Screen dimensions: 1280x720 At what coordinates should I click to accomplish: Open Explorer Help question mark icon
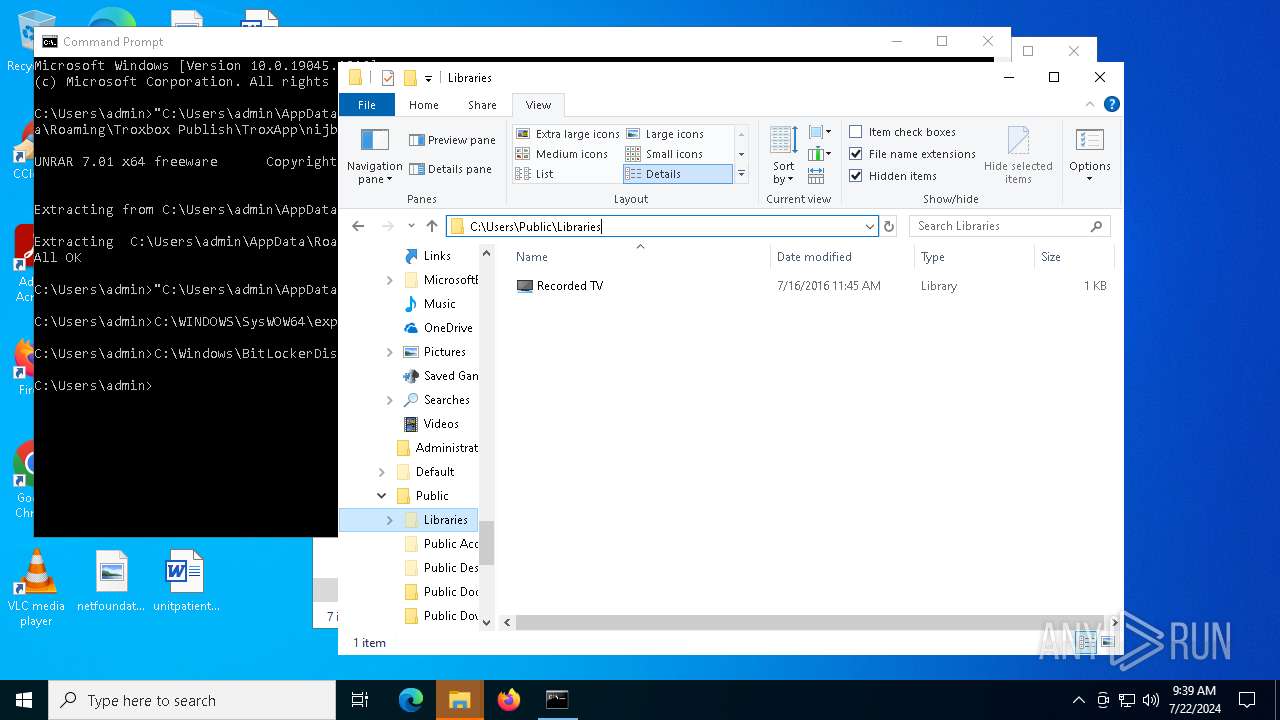pos(1111,104)
